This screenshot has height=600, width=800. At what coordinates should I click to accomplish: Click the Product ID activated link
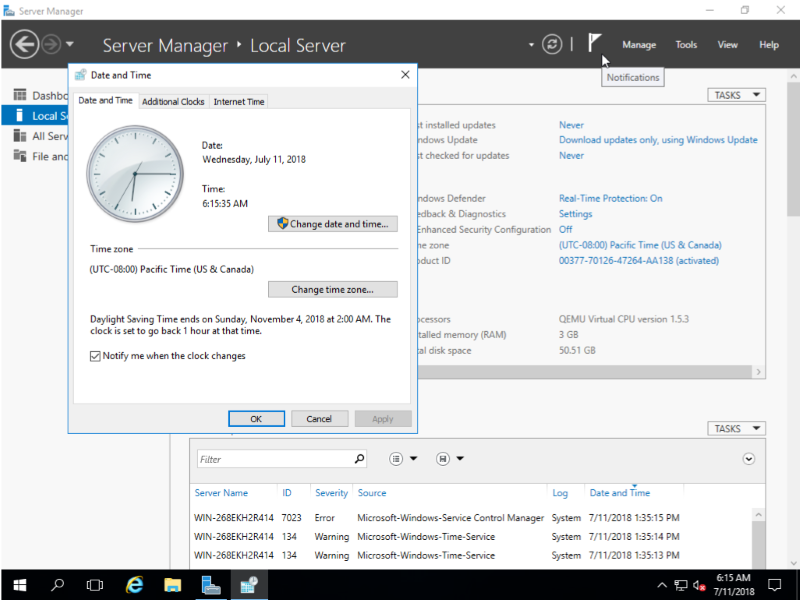click(638, 261)
